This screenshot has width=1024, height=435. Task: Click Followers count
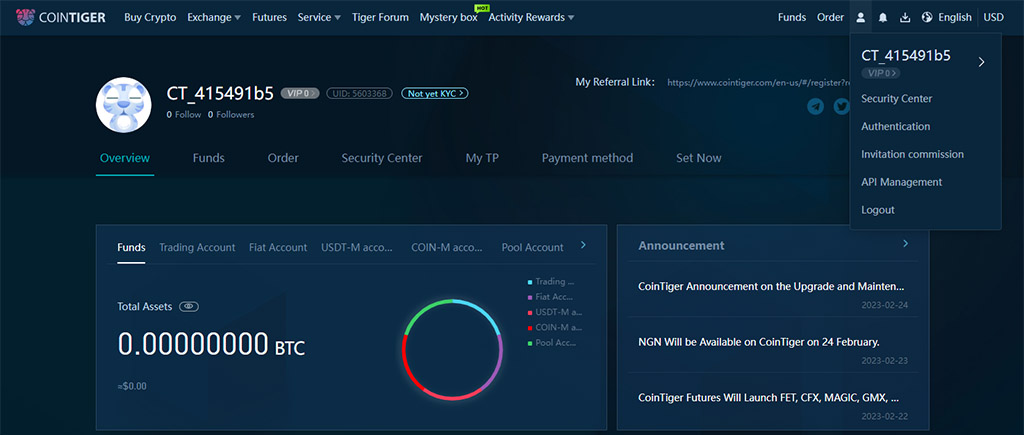(231, 115)
